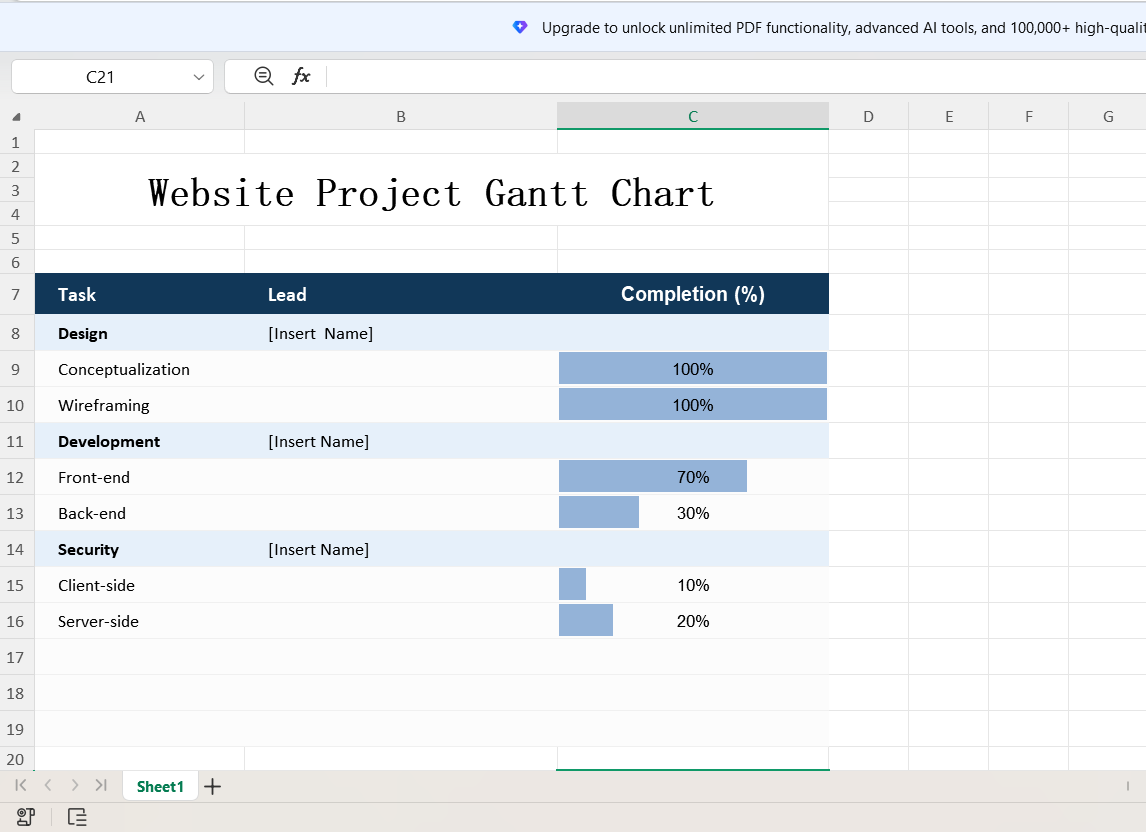Click the Lead header cell

pyautogui.click(x=401, y=295)
